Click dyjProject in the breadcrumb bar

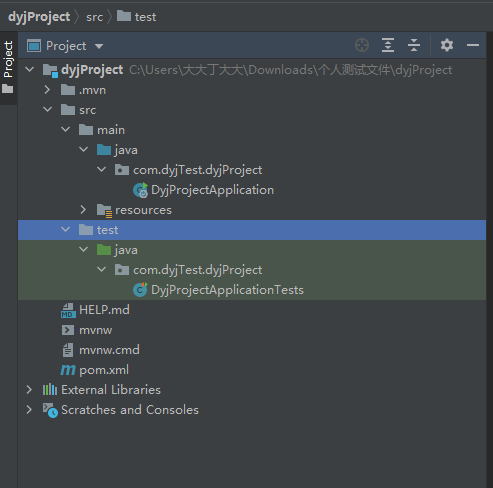pos(39,17)
